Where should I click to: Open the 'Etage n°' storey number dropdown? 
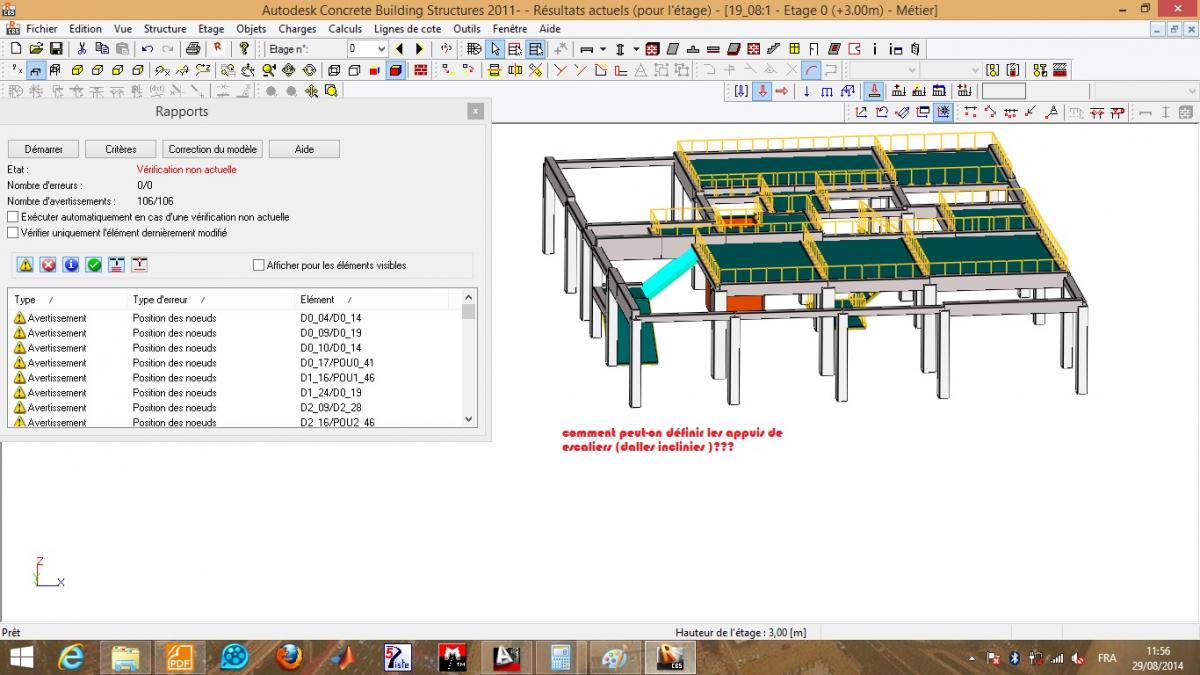point(381,48)
